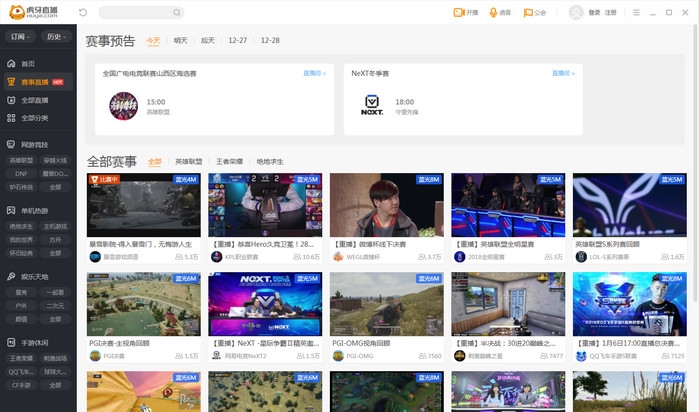
Task: Click the 赛事直播 trophy icon
Action: click(11, 82)
